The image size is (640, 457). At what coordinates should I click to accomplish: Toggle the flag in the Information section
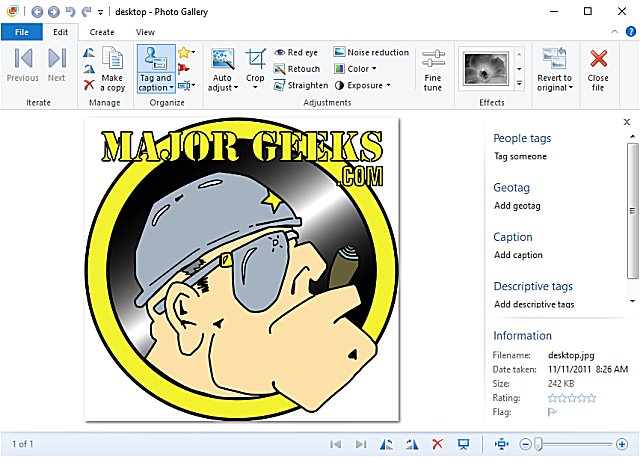[x=552, y=411]
